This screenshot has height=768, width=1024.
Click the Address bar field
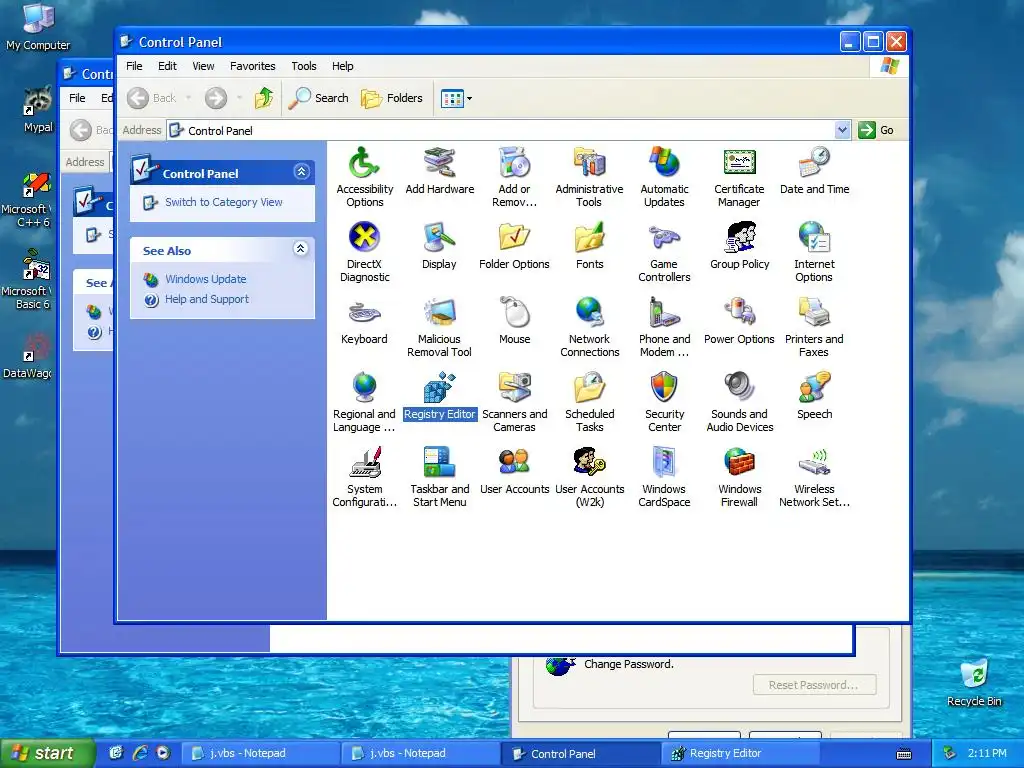tap(509, 130)
